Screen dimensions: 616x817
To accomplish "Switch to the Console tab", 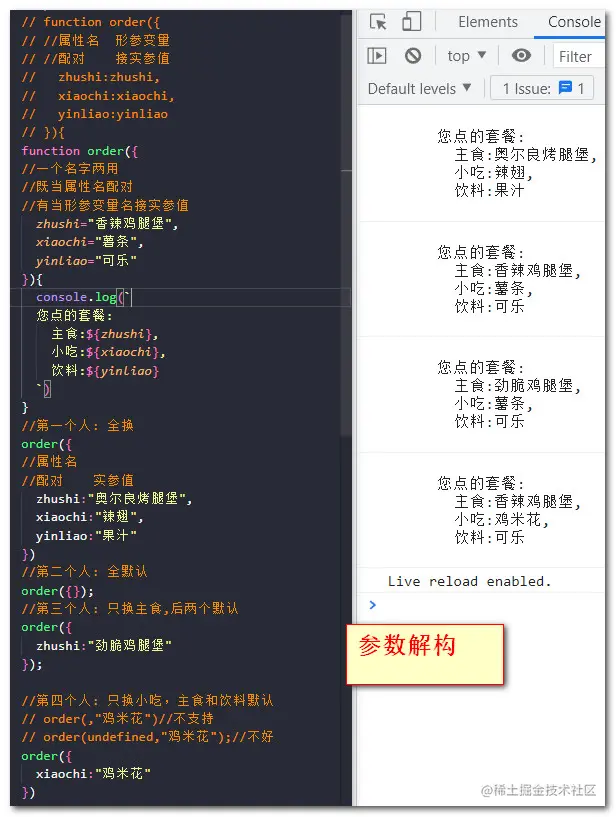I will pos(574,22).
